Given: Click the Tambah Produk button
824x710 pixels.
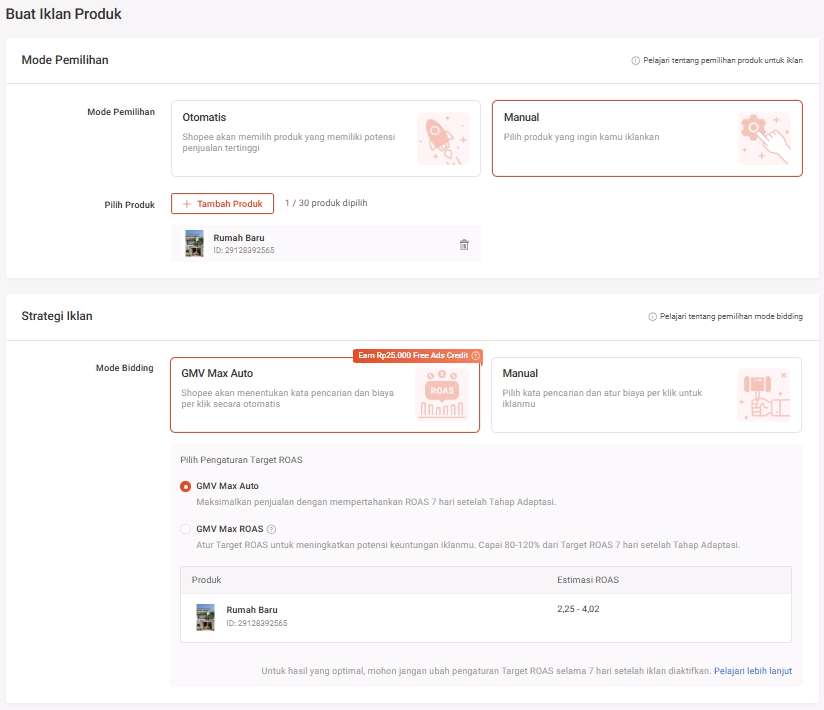Looking at the screenshot, I should point(222,204).
